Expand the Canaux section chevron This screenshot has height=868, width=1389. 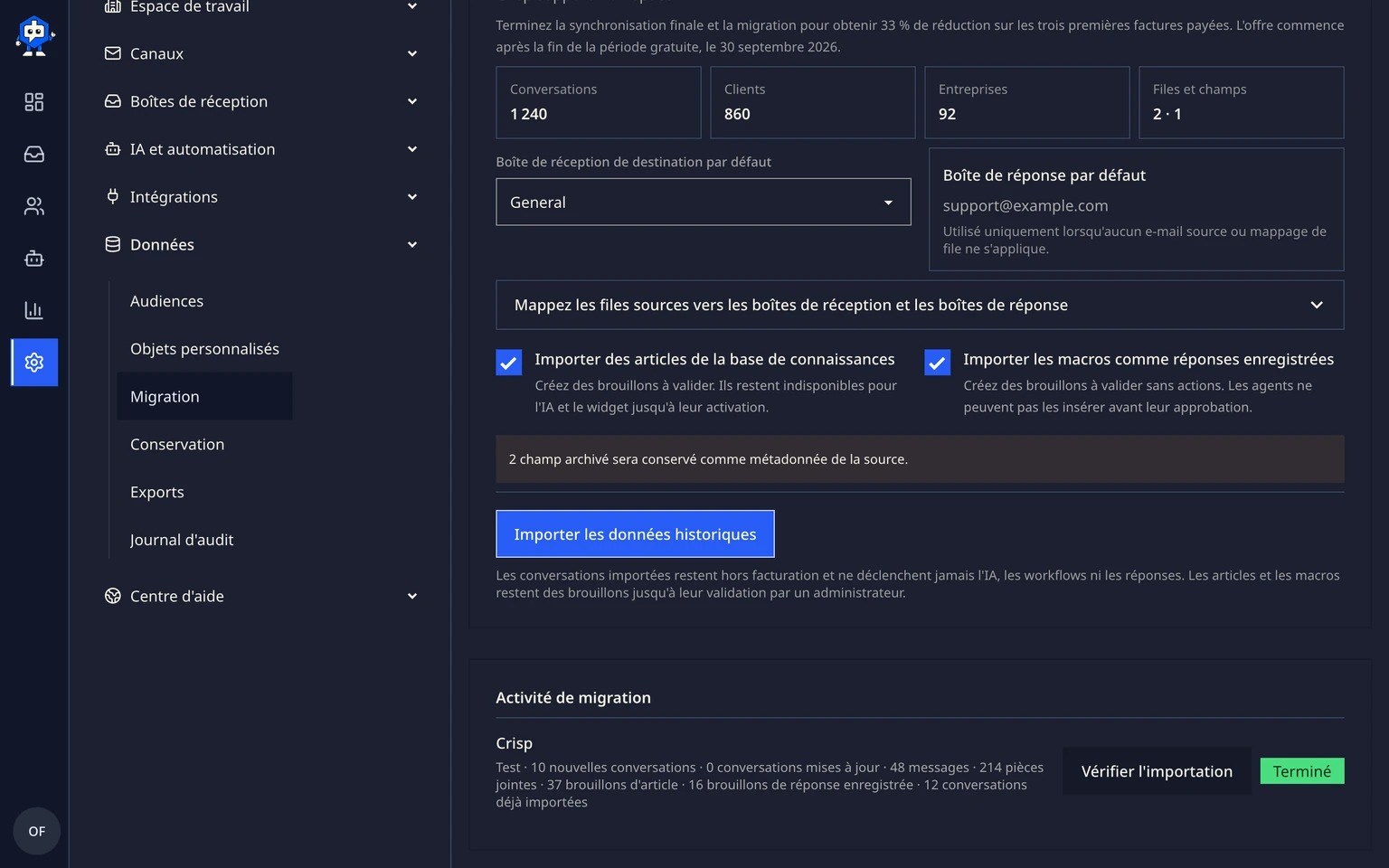pyautogui.click(x=412, y=53)
